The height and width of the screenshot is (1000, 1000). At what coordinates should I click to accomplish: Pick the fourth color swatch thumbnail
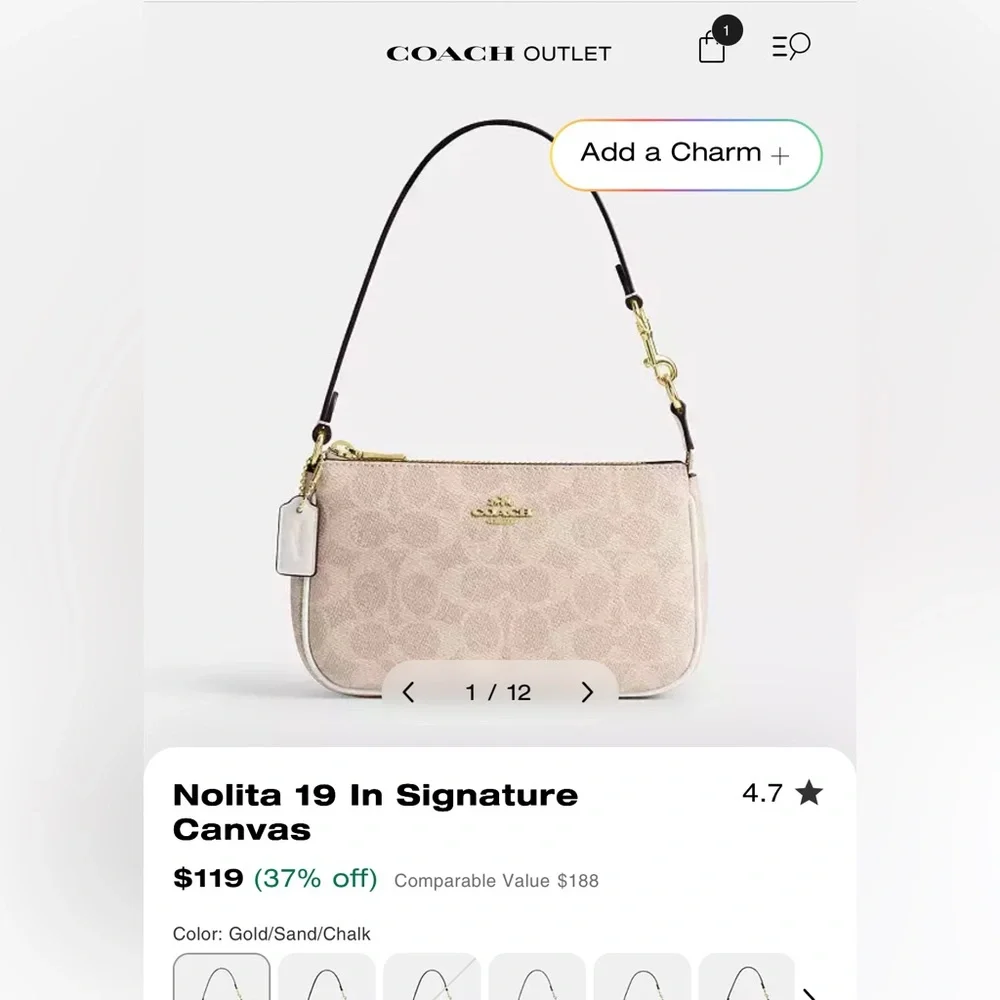tap(537, 976)
